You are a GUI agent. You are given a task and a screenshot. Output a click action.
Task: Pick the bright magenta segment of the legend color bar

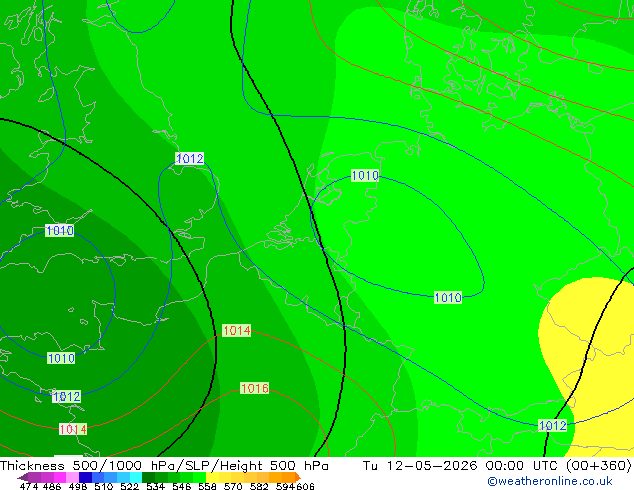60,477
